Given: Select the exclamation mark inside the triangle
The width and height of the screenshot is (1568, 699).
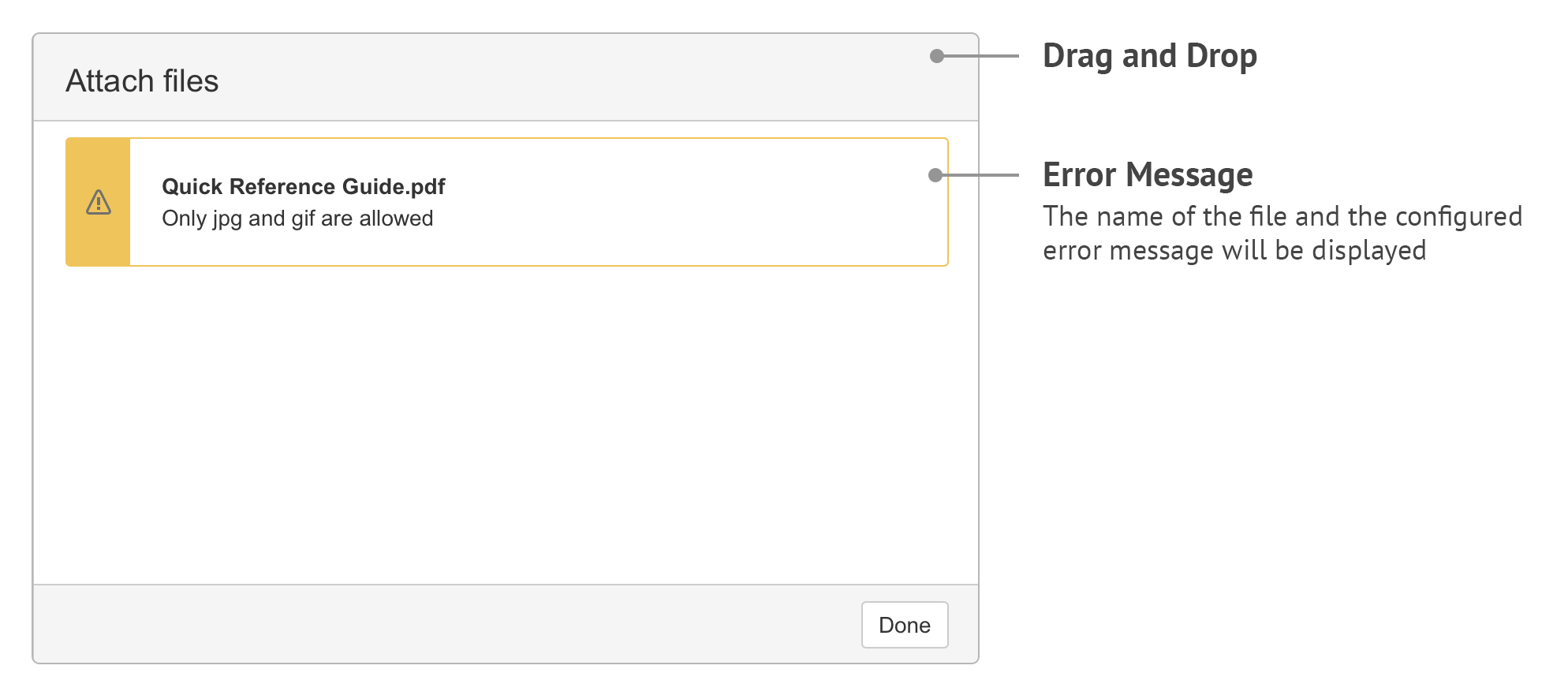Looking at the screenshot, I should [x=98, y=205].
